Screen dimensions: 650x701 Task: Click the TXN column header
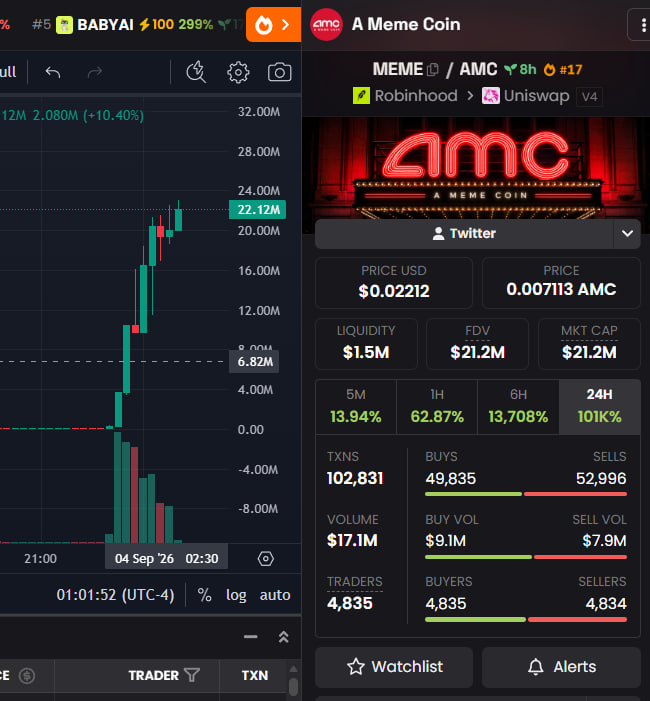pyautogui.click(x=255, y=675)
